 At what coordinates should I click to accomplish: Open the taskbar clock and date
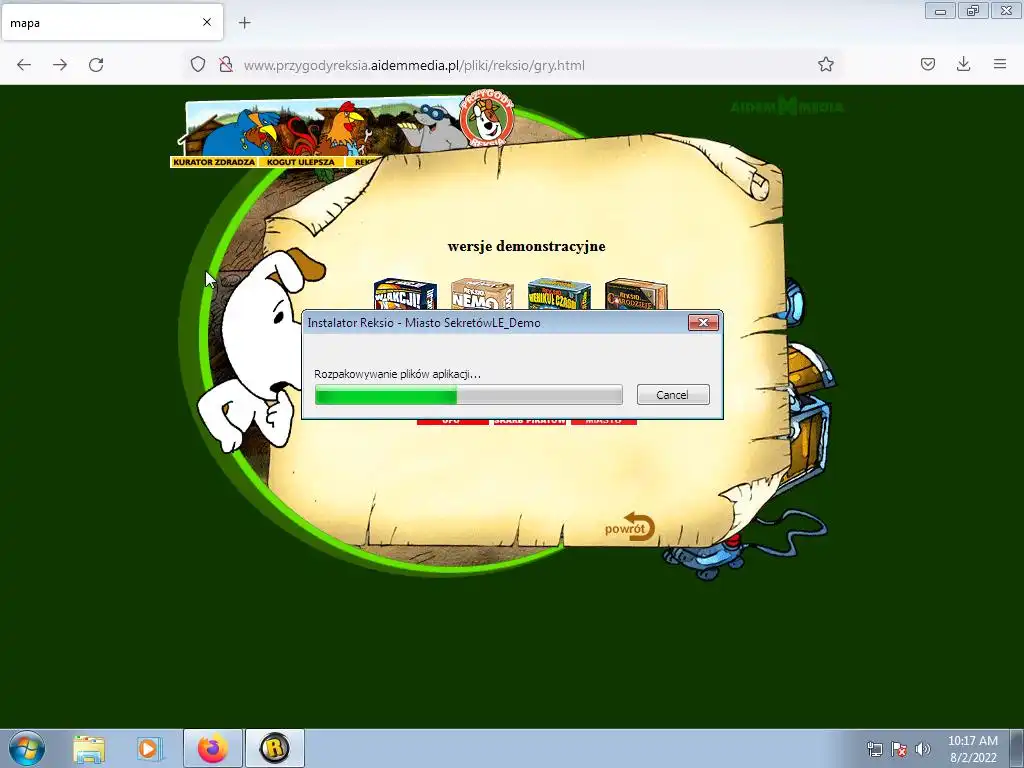(x=972, y=749)
